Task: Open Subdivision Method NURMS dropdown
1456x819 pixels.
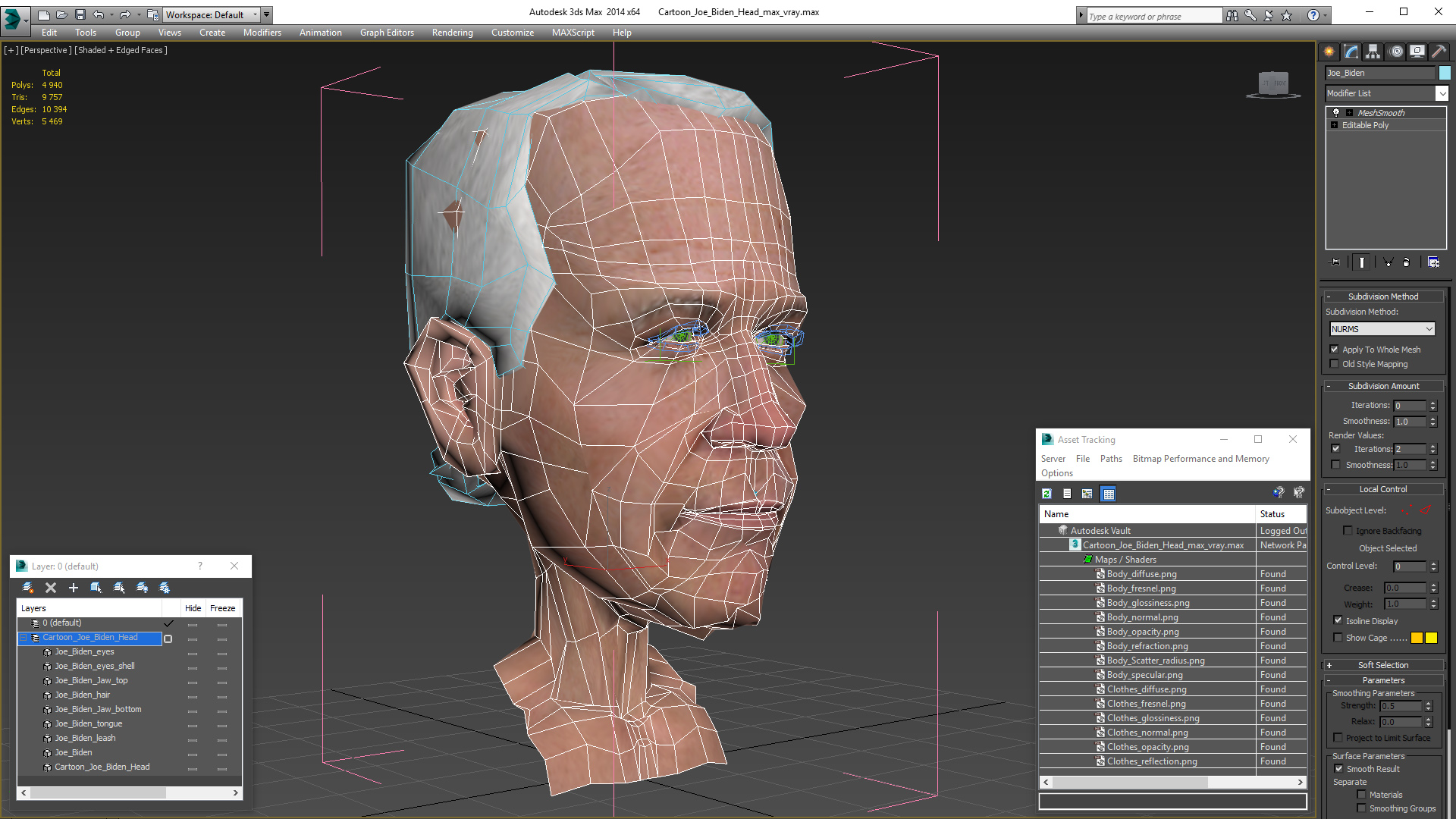Action: [x=1382, y=329]
